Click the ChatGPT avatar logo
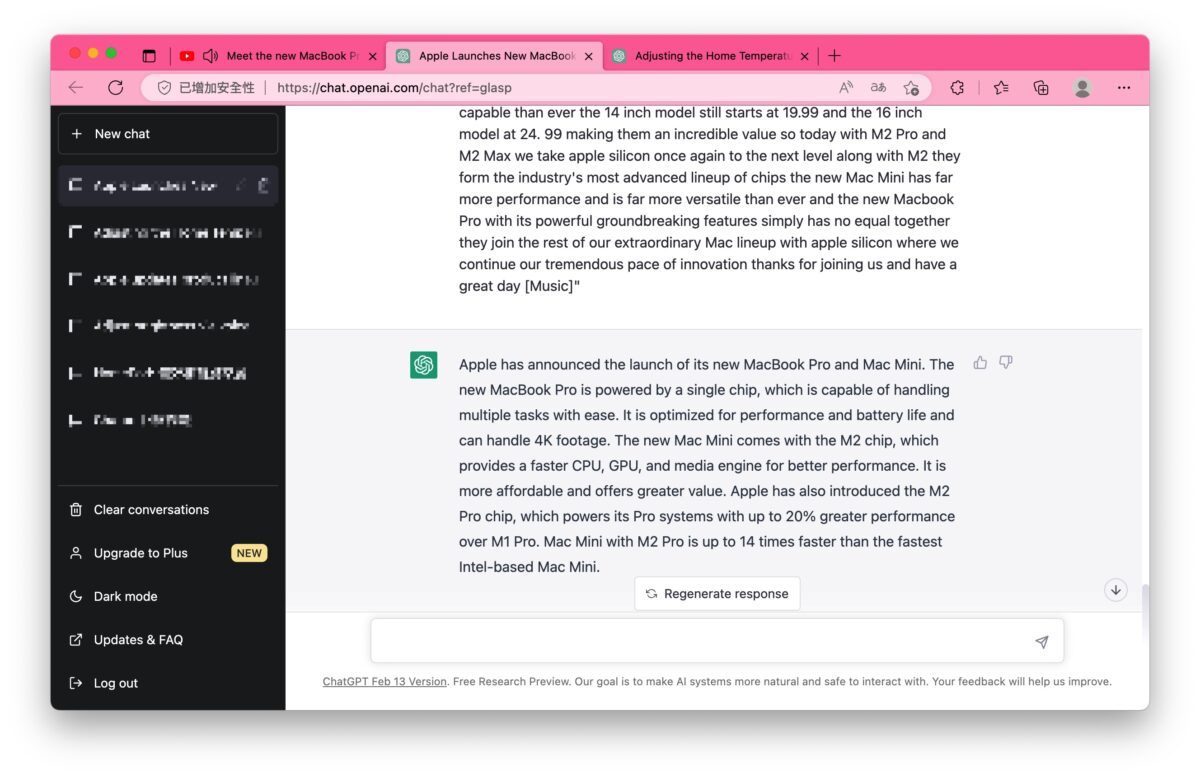 click(424, 365)
